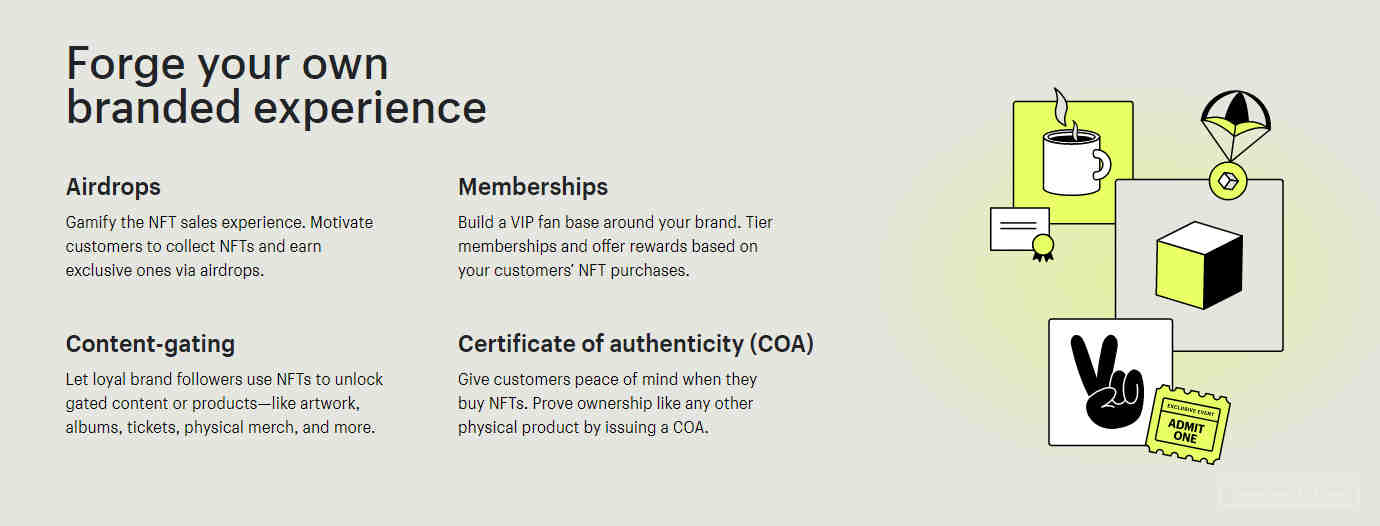This screenshot has height=526, width=1380.
Task: Click the certificate with ribbon badge icon
Action: coord(1022,234)
